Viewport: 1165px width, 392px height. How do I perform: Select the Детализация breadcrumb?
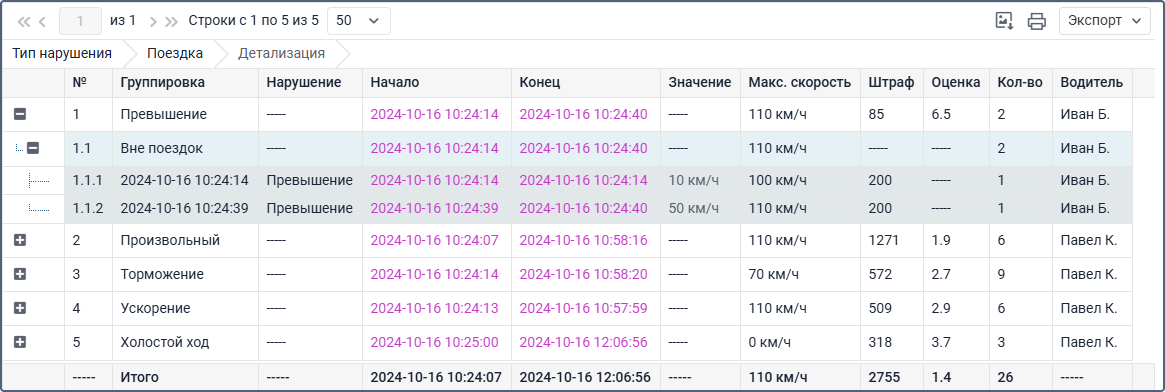[x=282, y=53]
